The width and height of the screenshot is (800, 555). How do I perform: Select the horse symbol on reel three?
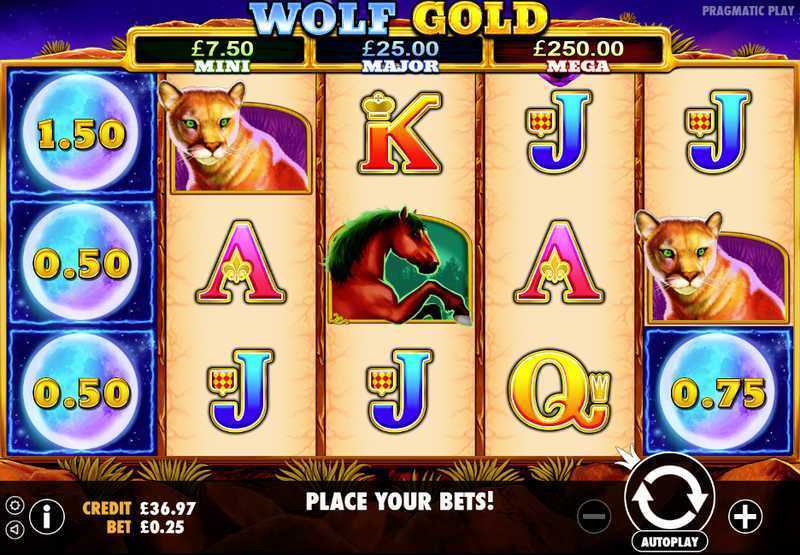coord(398,265)
